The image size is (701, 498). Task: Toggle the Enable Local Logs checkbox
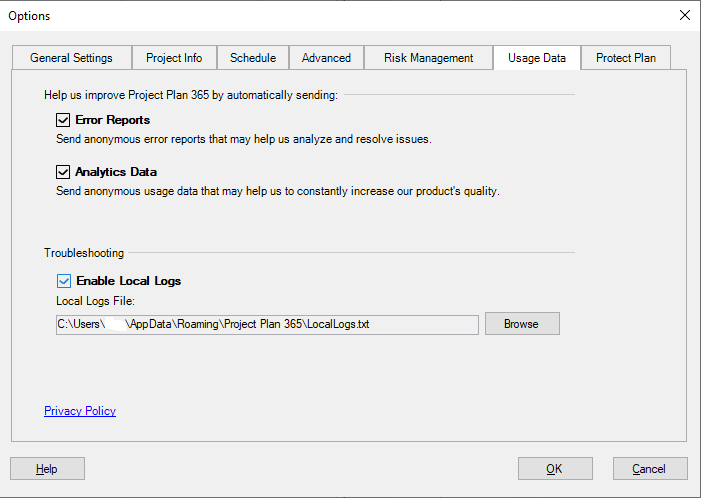(65, 281)
